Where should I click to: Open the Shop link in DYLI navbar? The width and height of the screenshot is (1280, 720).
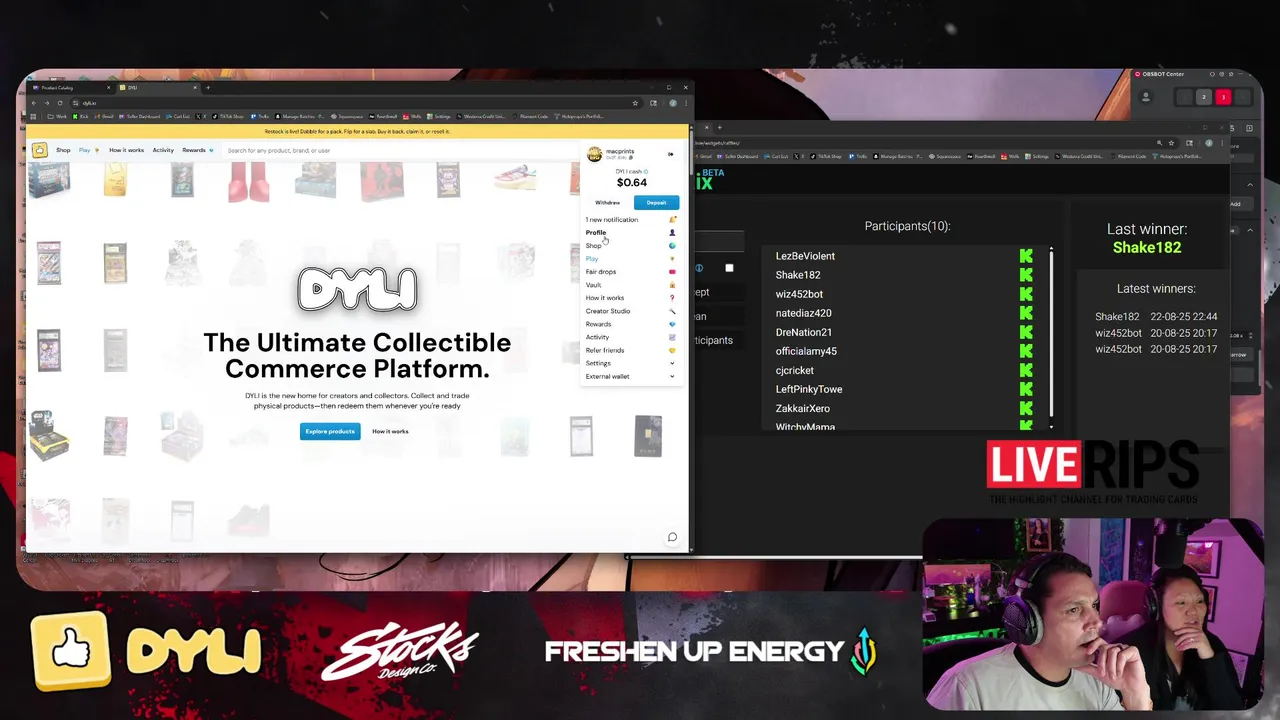63,150
